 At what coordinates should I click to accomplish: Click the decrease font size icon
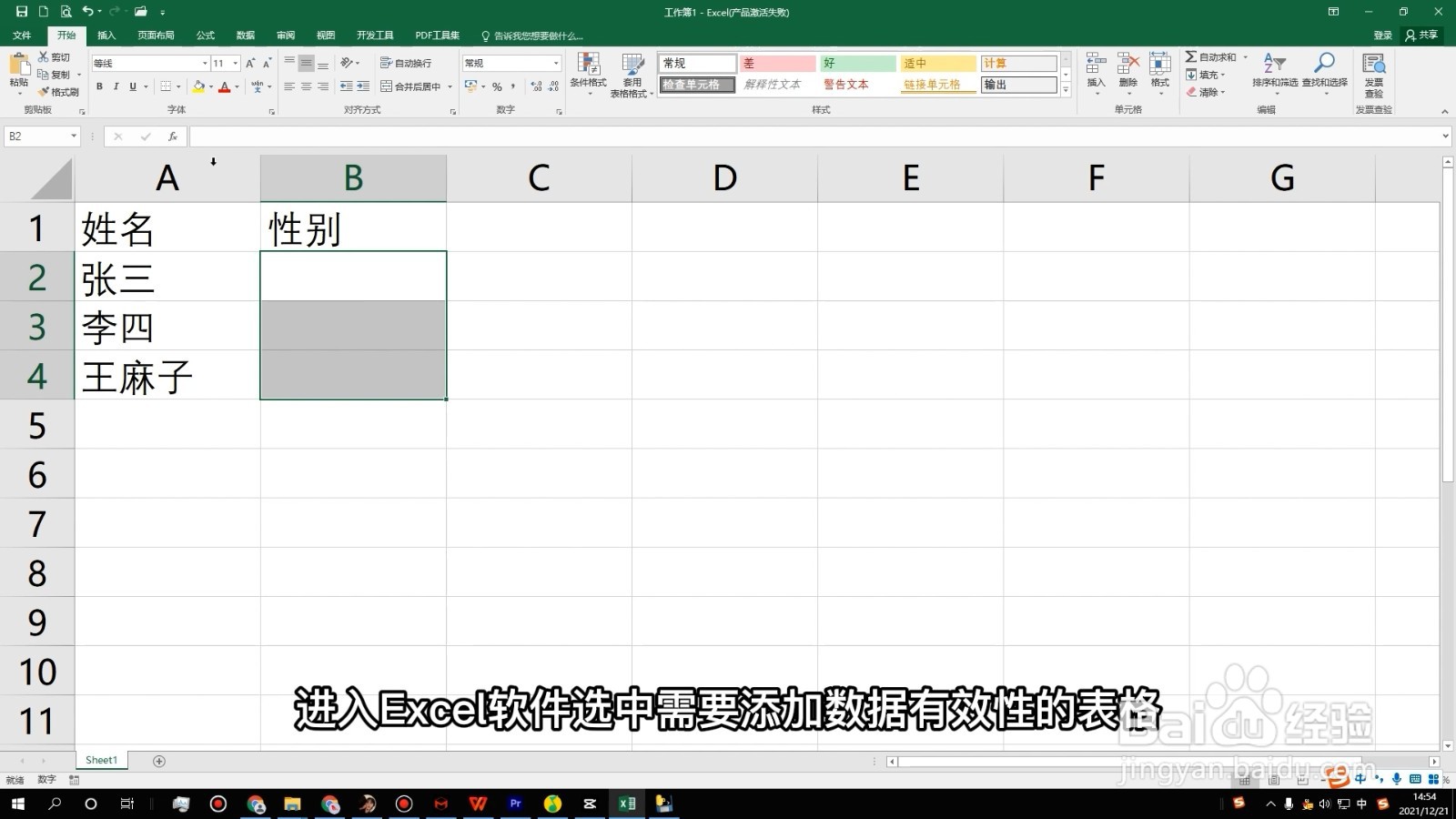point(266,63)
